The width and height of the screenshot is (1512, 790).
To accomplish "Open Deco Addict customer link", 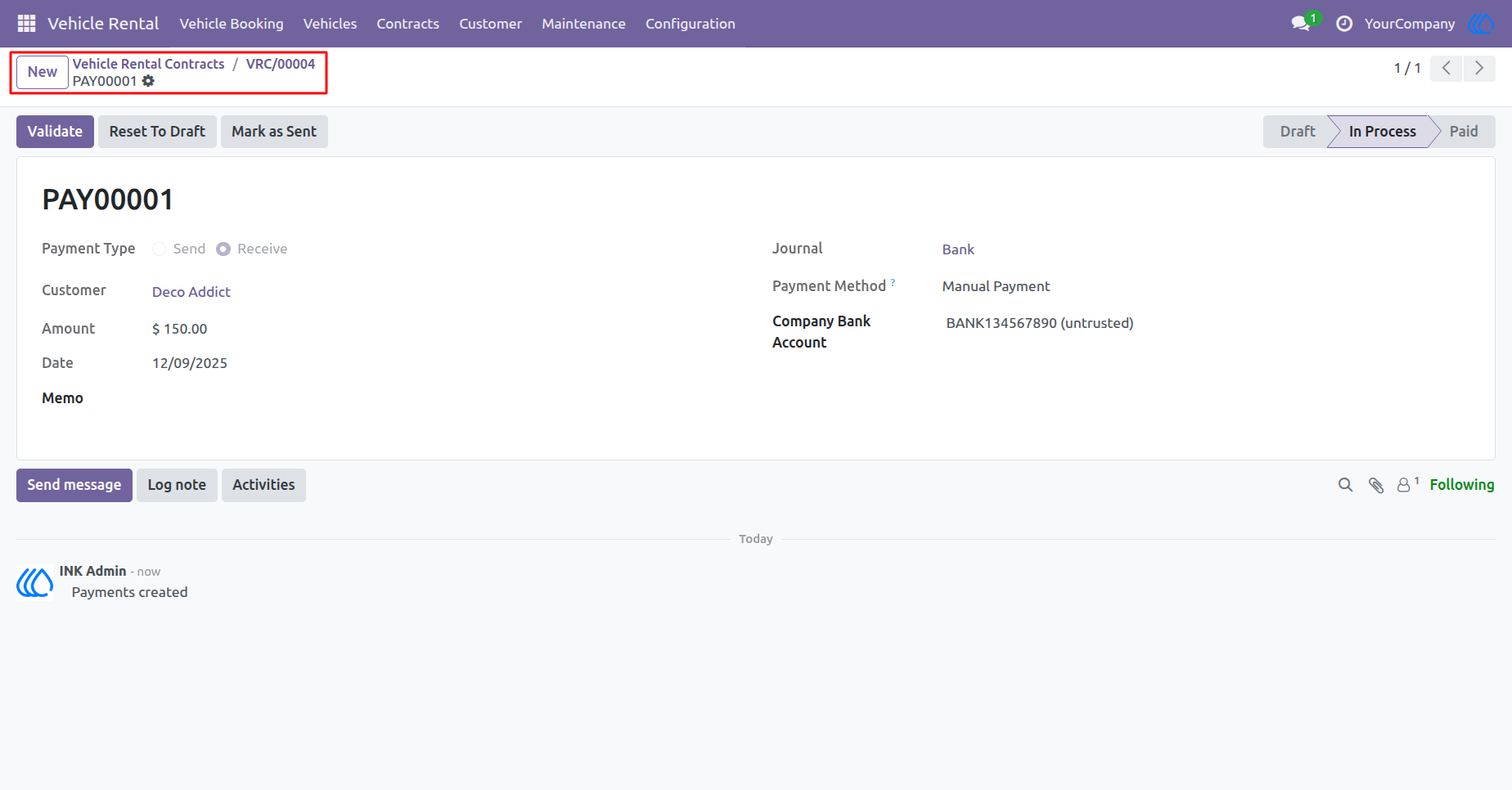I will (x=191, y=292).
